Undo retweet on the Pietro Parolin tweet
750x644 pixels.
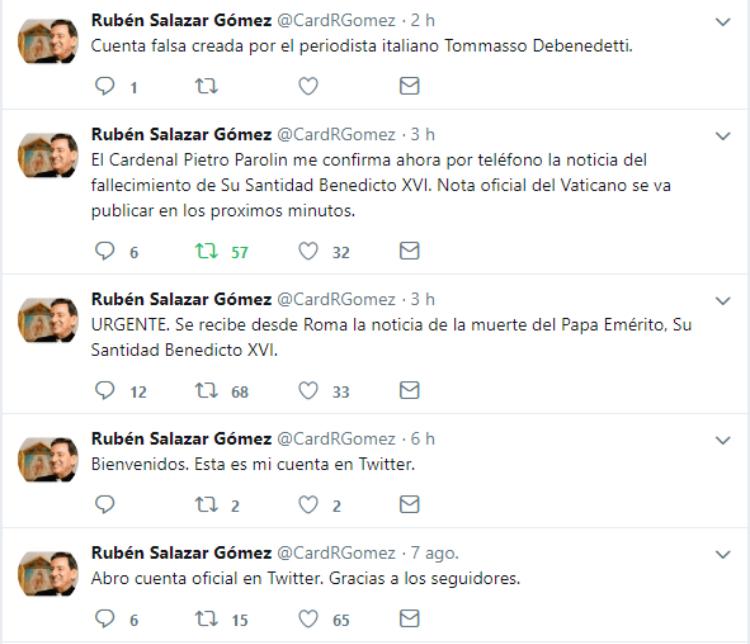click(206, 252)
